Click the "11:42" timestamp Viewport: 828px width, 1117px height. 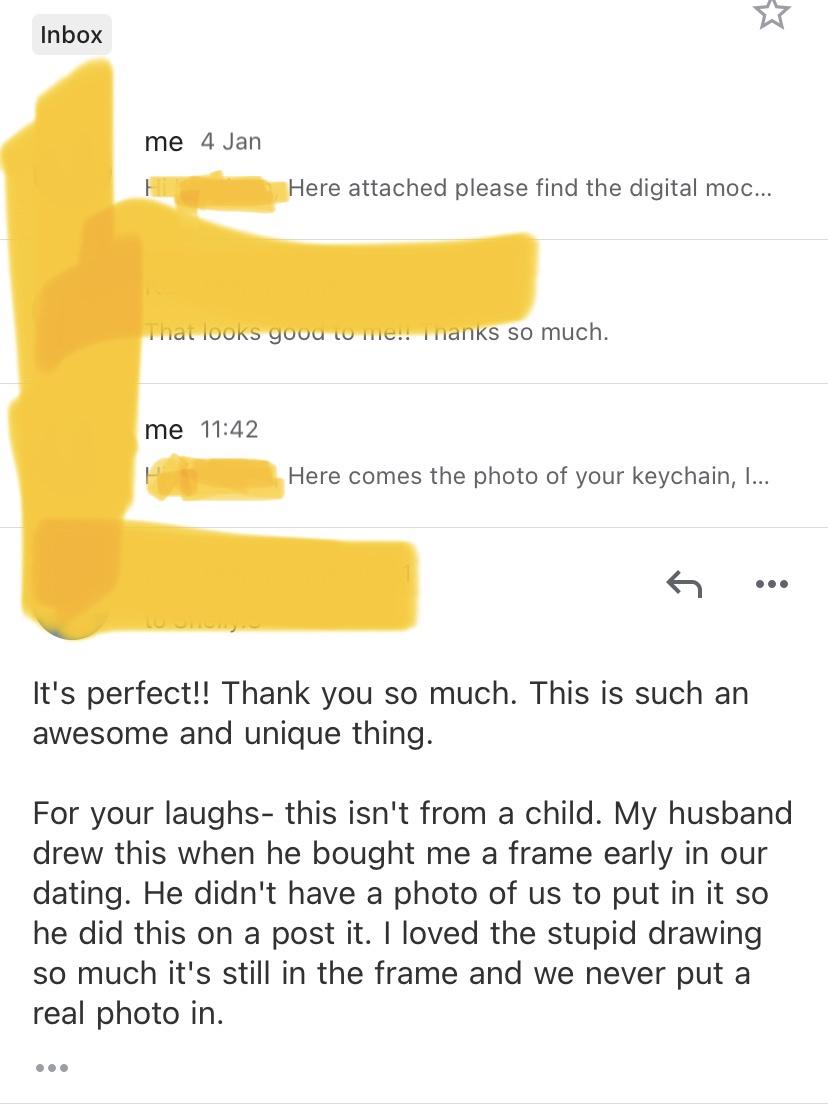coord(229,430)
